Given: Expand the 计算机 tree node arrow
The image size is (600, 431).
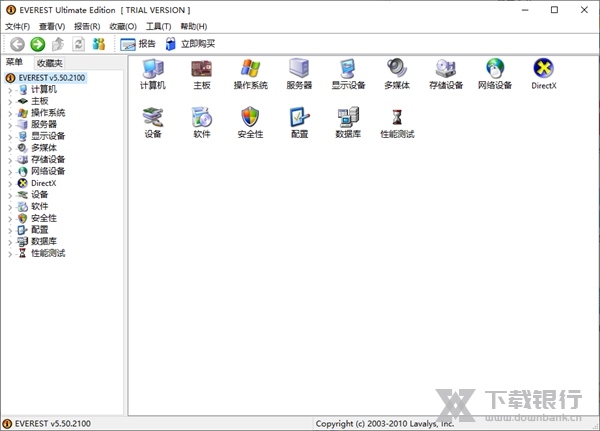Looking at the screenshot, I should [10, 89].
